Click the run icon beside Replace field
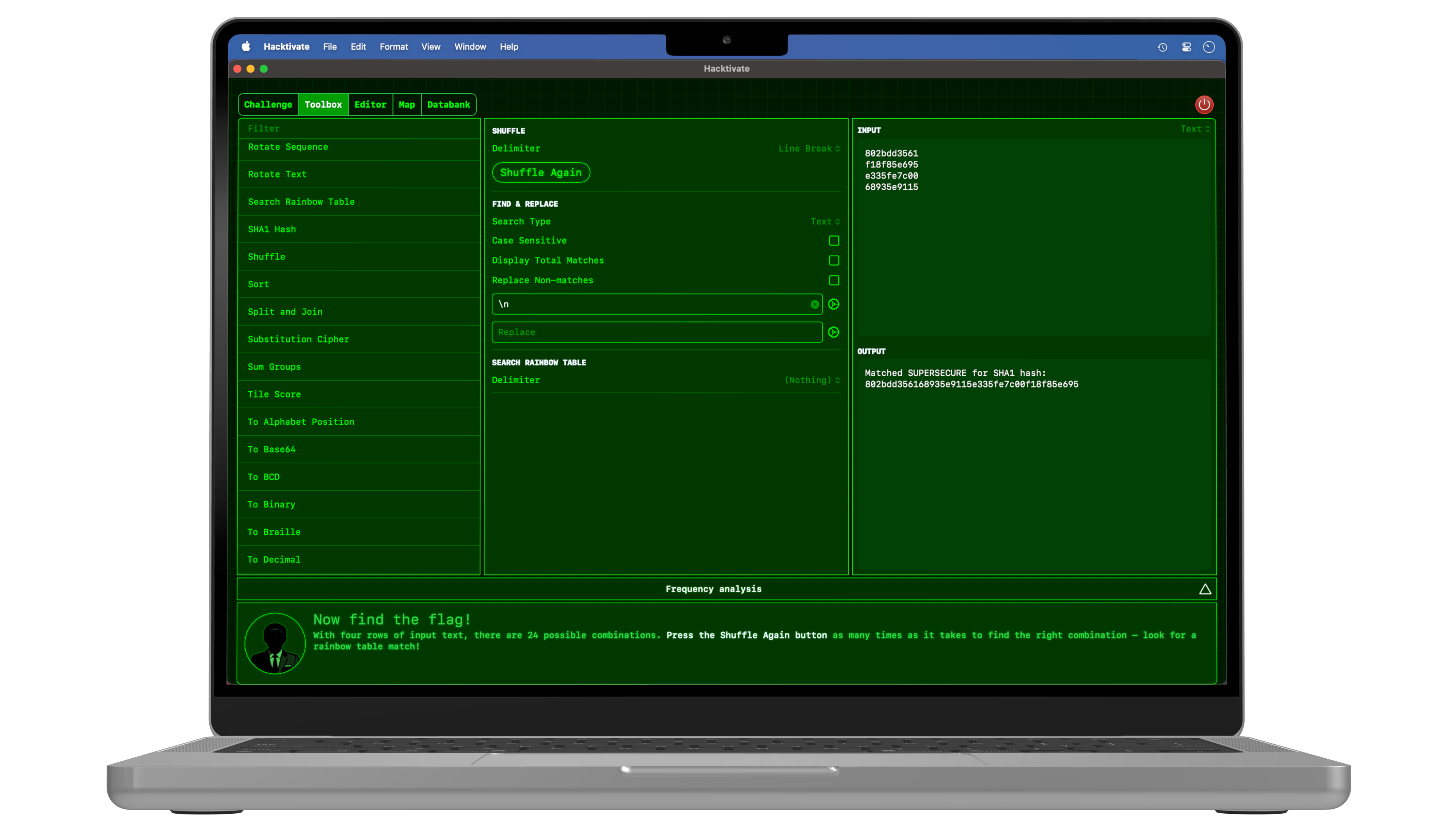 [834, 333]
